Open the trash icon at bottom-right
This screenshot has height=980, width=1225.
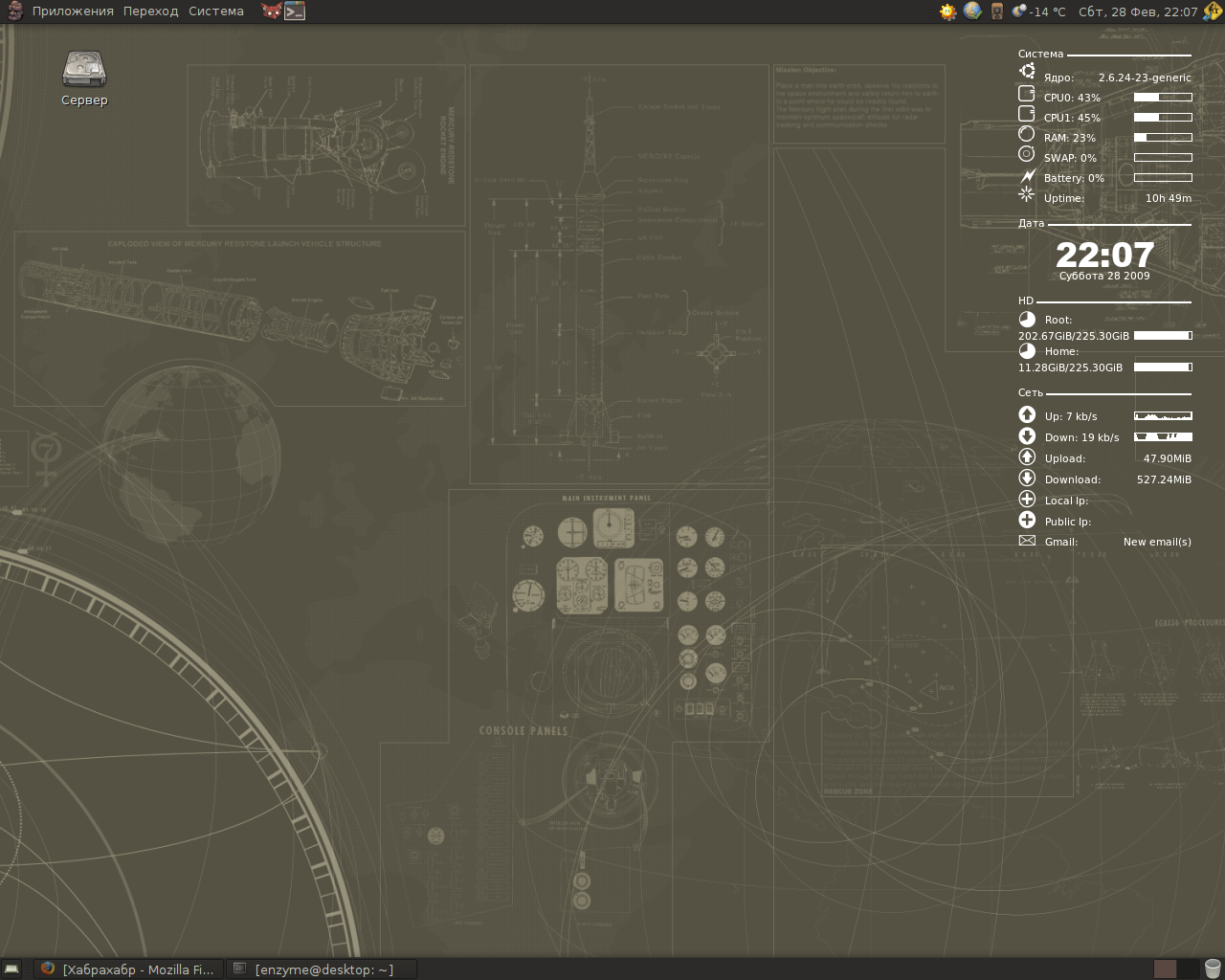[1214, 968]
